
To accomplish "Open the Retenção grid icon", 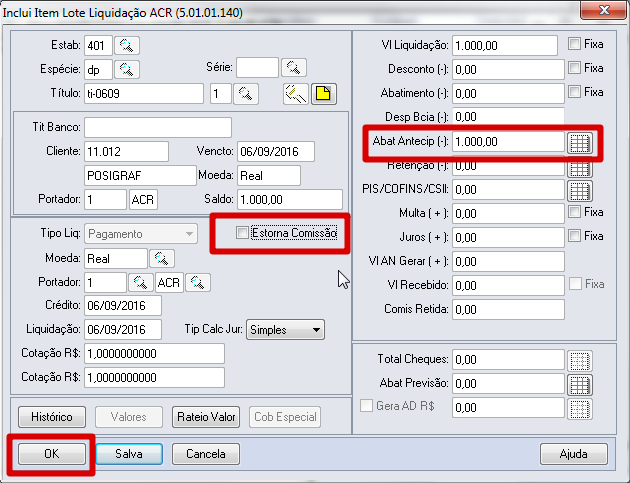I will point(580,169).
